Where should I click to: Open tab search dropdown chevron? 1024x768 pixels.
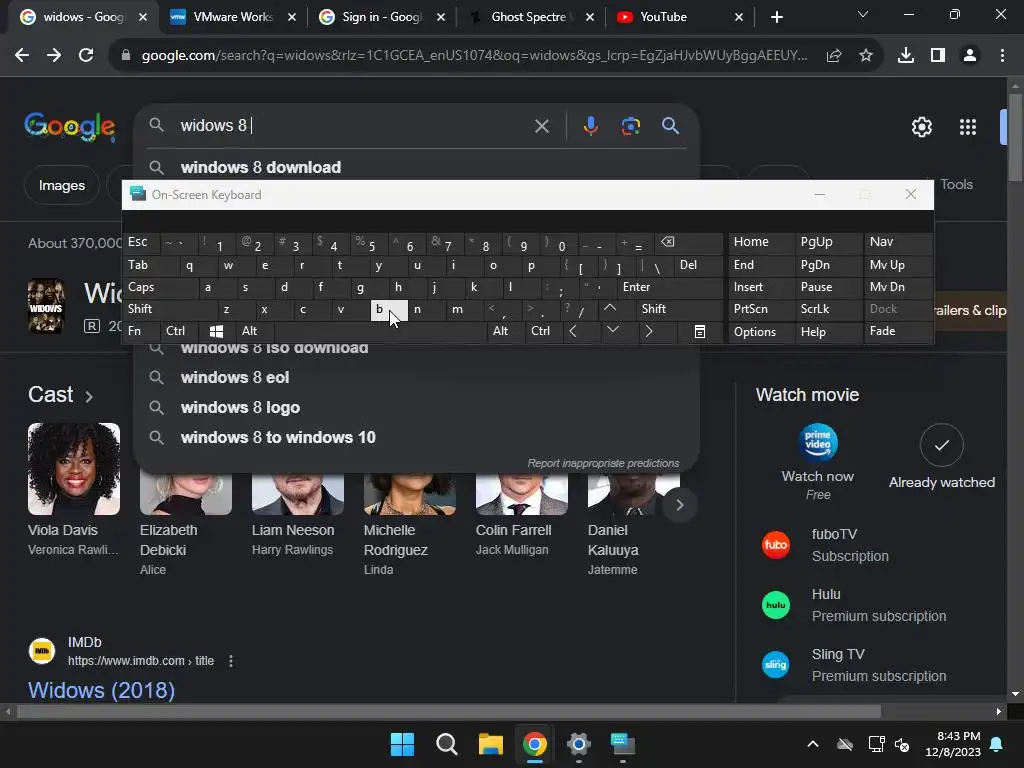click(x=863, y=14)
